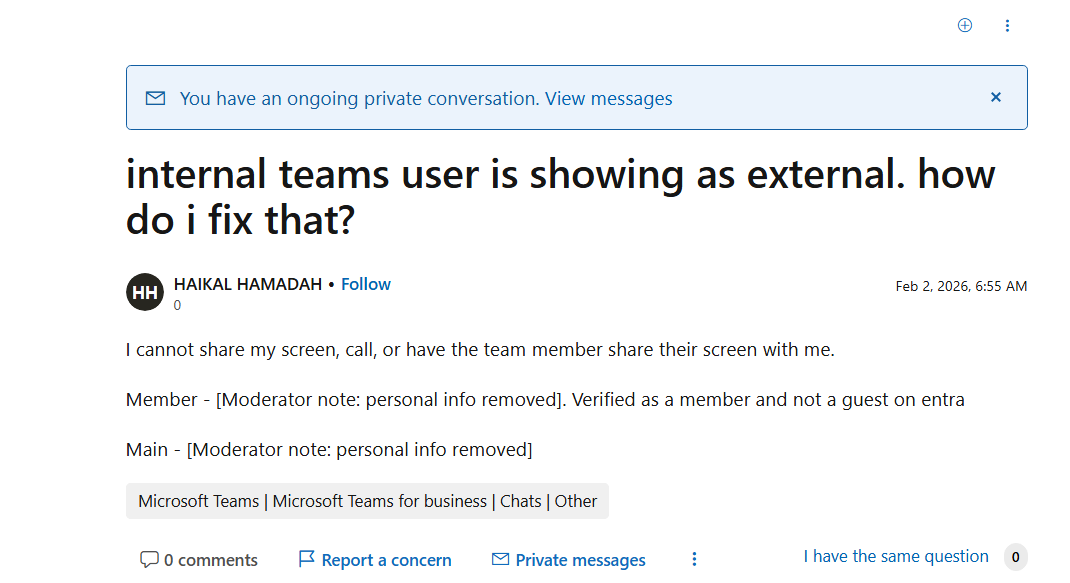Viewport: 1070px width, 583px height.
Task: Click the HH user avatar
Action: (x=145, y=291)
